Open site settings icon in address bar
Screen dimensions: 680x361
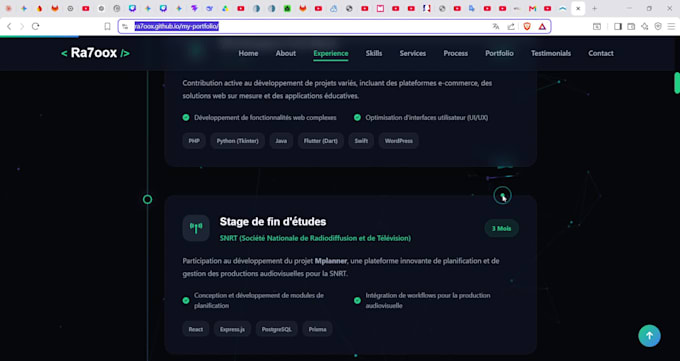[x=125, y=26]
